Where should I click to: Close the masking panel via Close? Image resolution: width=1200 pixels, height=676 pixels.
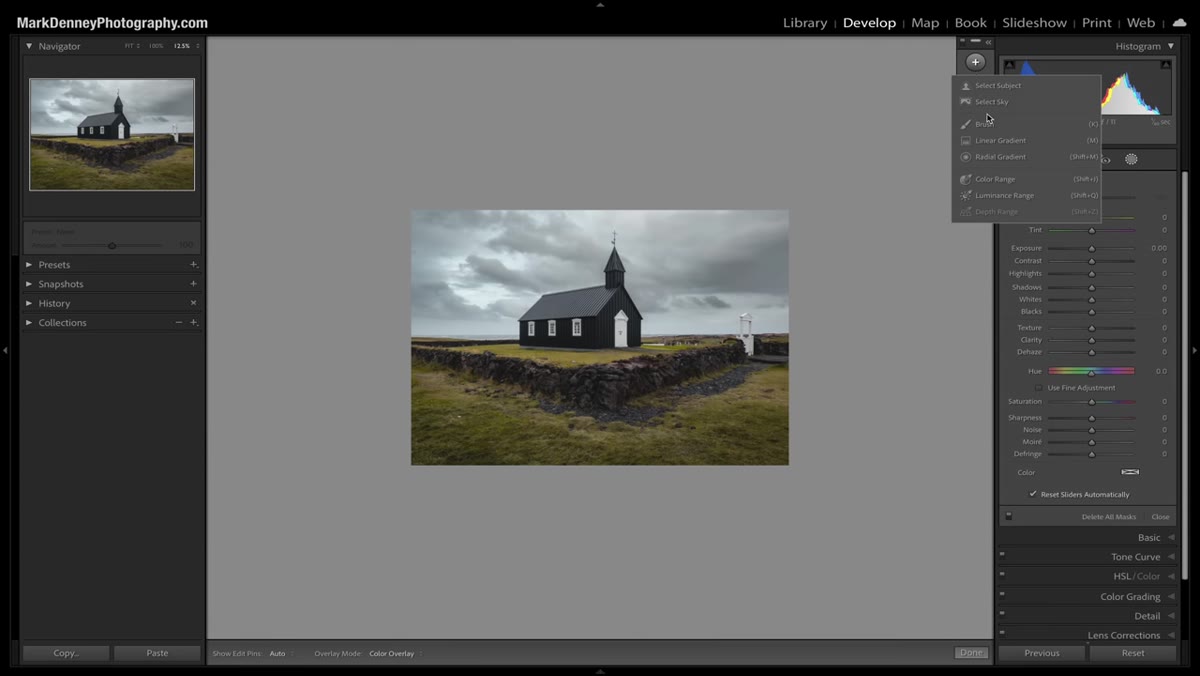1160,517
